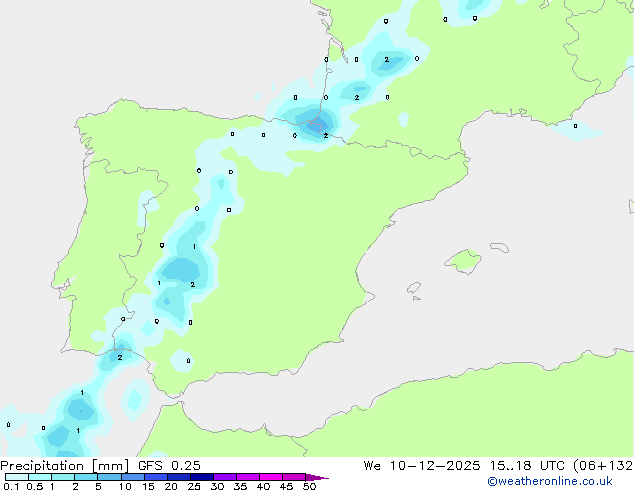Click the 'Precipitation [mm]' title text
Viewport: 634px width, 490px height.
coord(65,466)
